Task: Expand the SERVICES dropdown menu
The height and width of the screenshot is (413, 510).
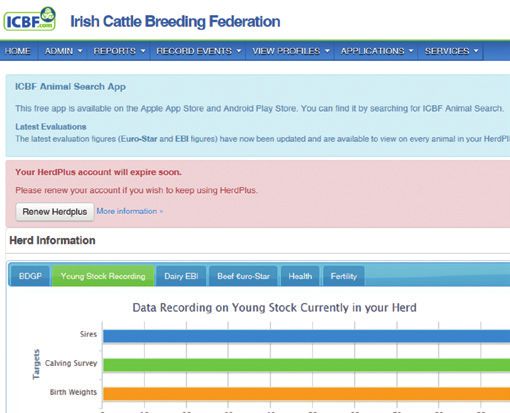Action: (451, 51)
